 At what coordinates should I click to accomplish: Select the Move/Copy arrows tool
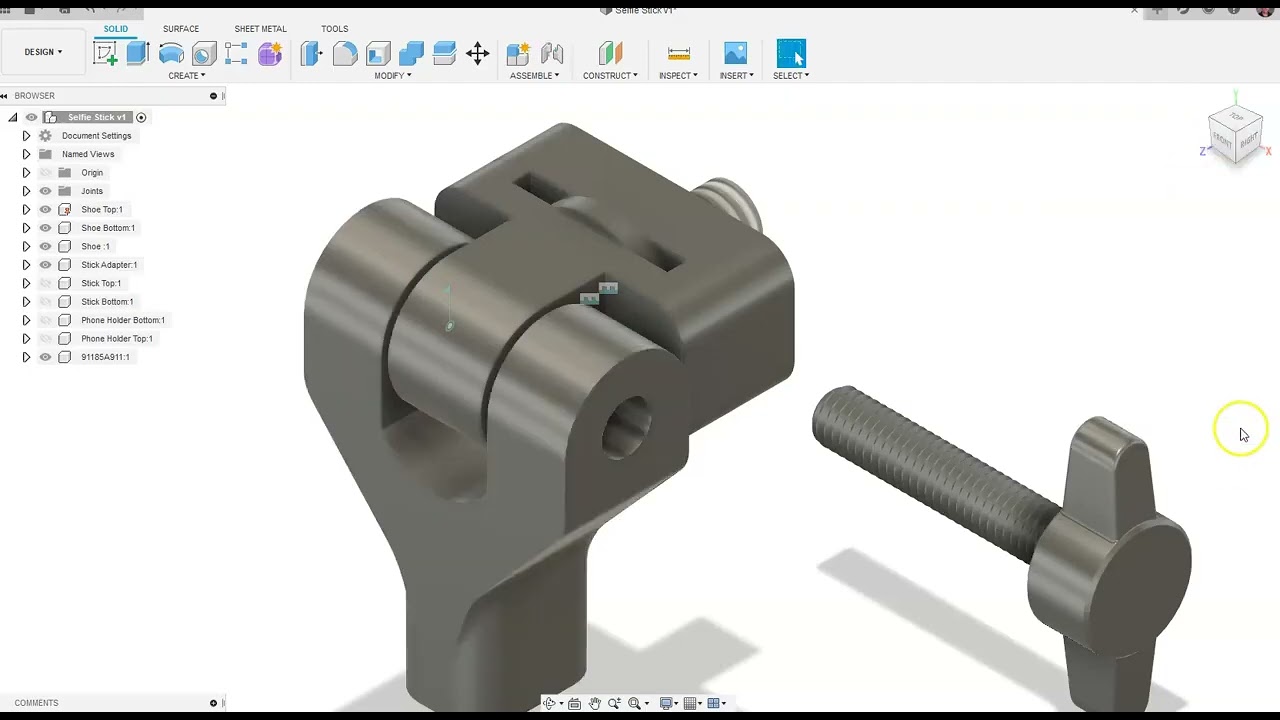[x=478, y=53]
